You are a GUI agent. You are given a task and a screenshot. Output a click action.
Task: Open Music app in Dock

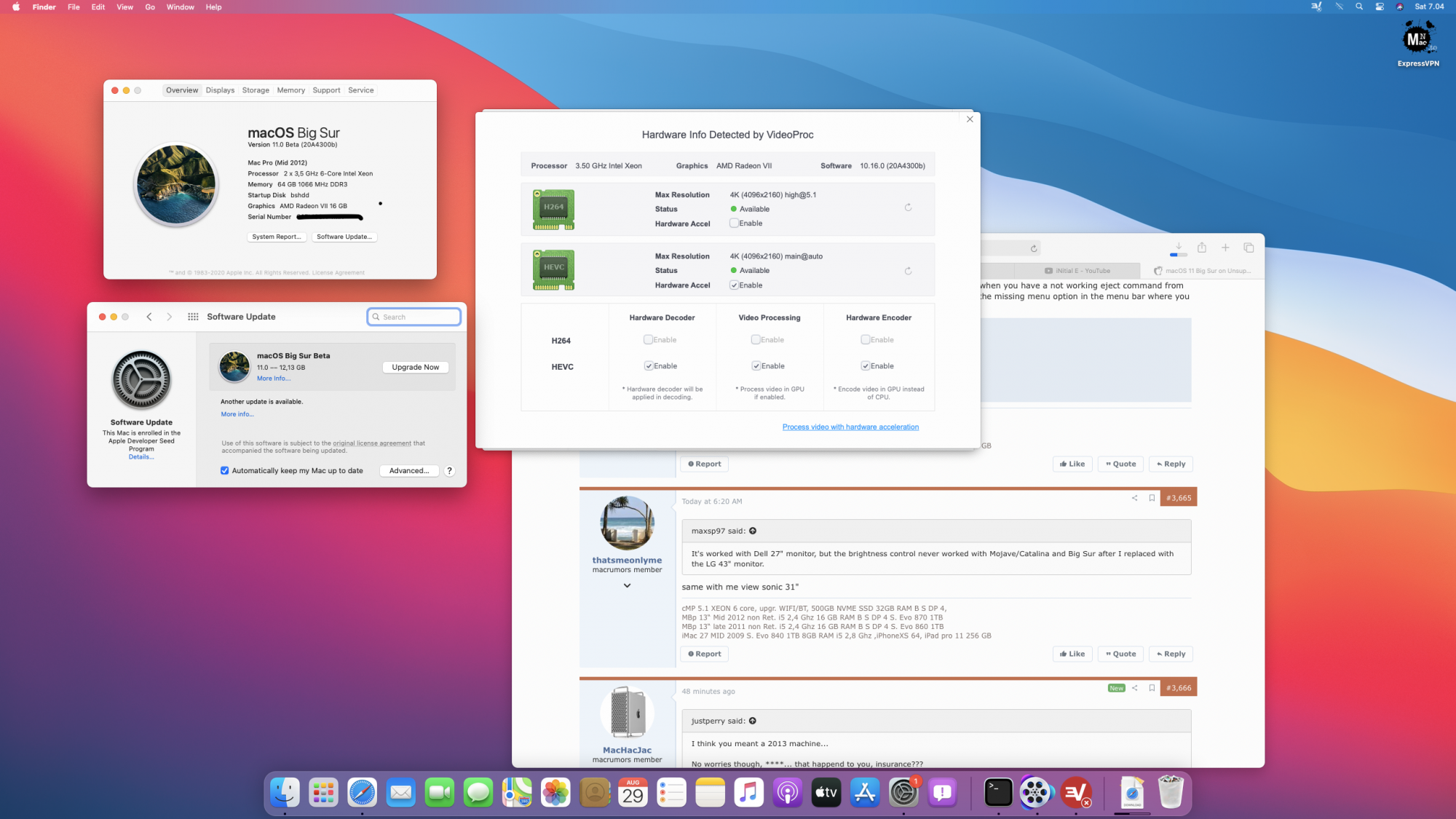point(748,792)
